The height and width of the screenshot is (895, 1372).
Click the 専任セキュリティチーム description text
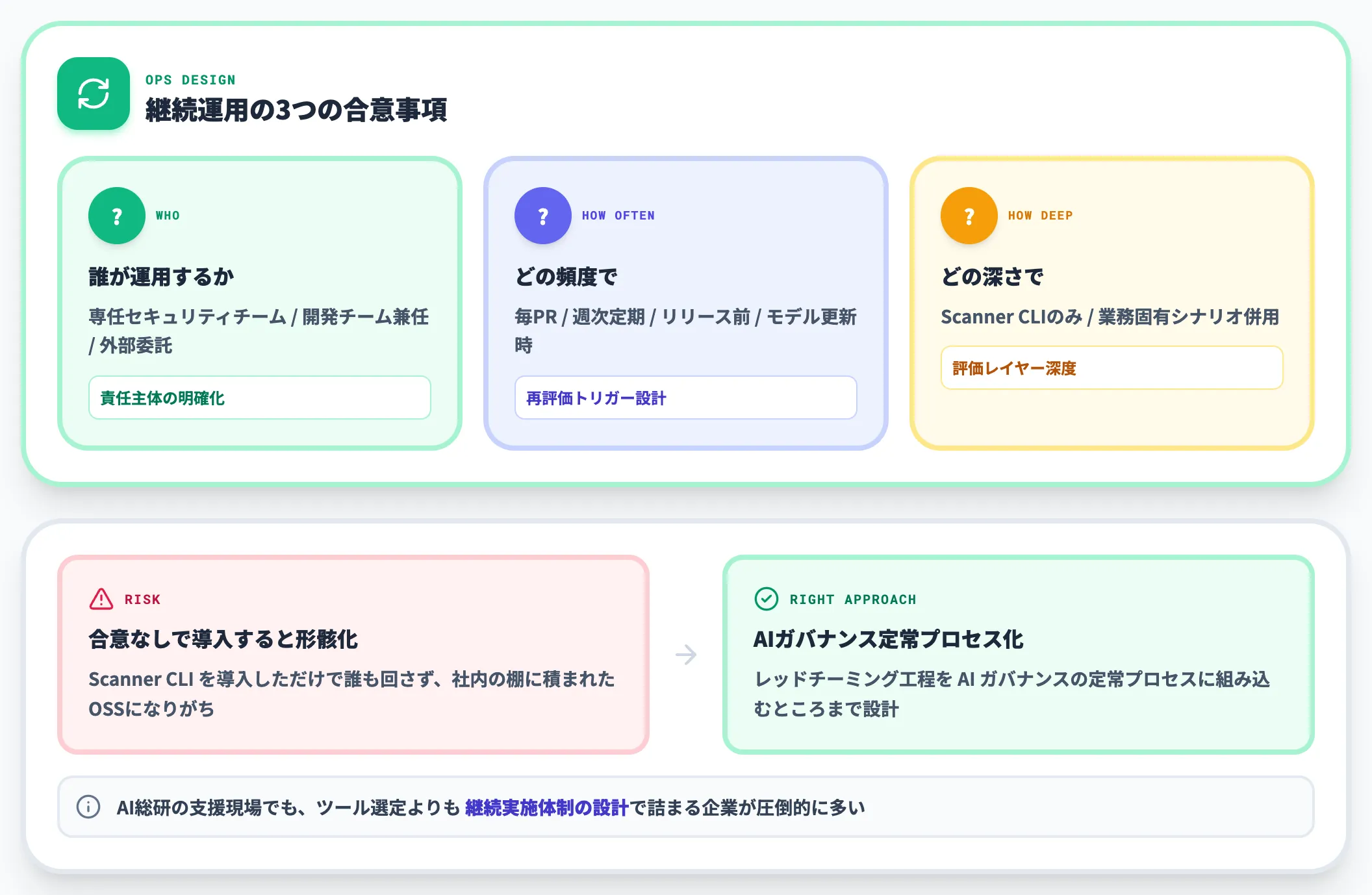pos(259,331)
